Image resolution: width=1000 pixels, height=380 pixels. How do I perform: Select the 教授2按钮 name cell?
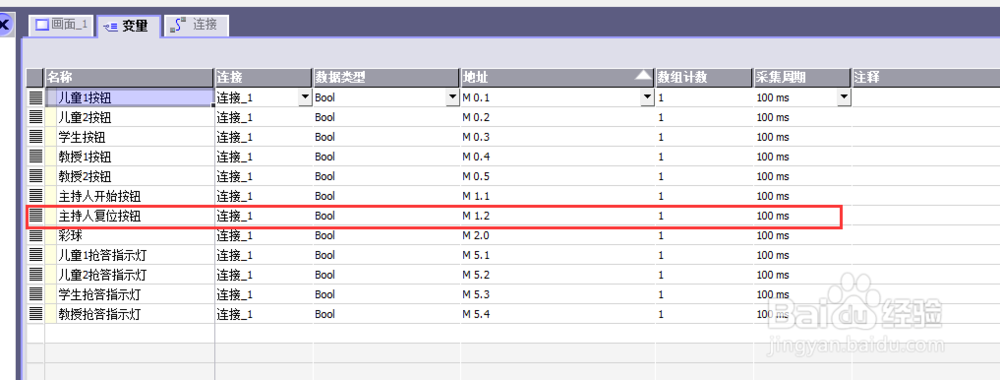click(129, 176)
